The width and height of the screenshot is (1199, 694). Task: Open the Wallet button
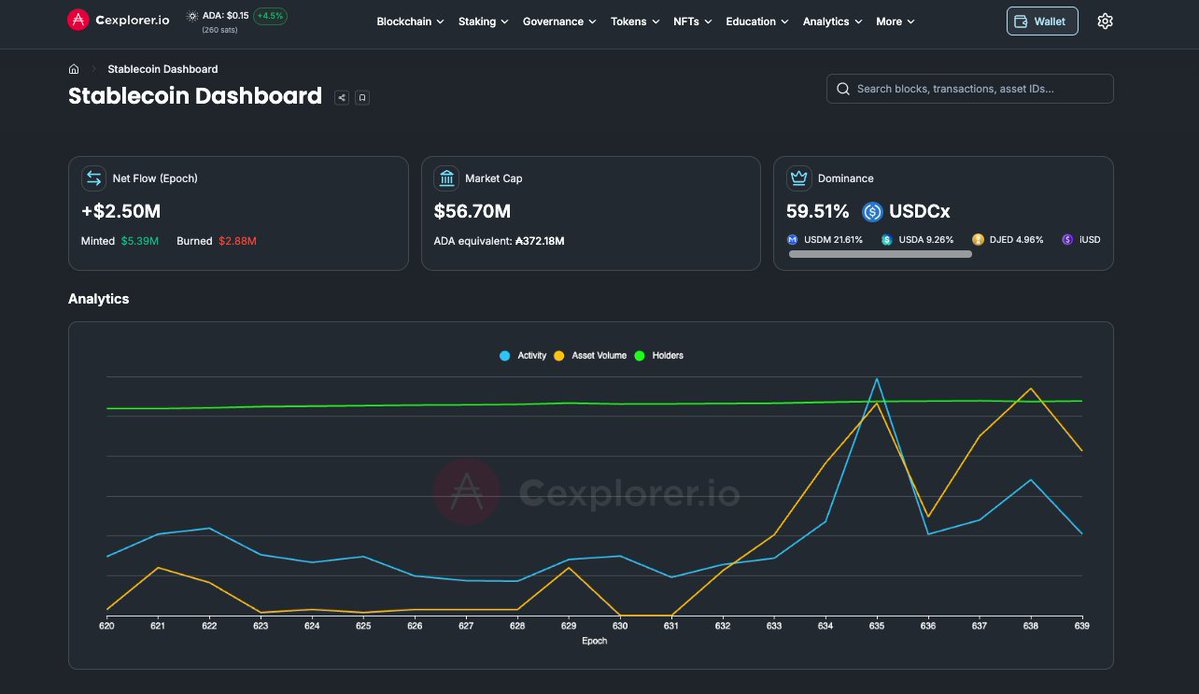(x=1042, y=21)
